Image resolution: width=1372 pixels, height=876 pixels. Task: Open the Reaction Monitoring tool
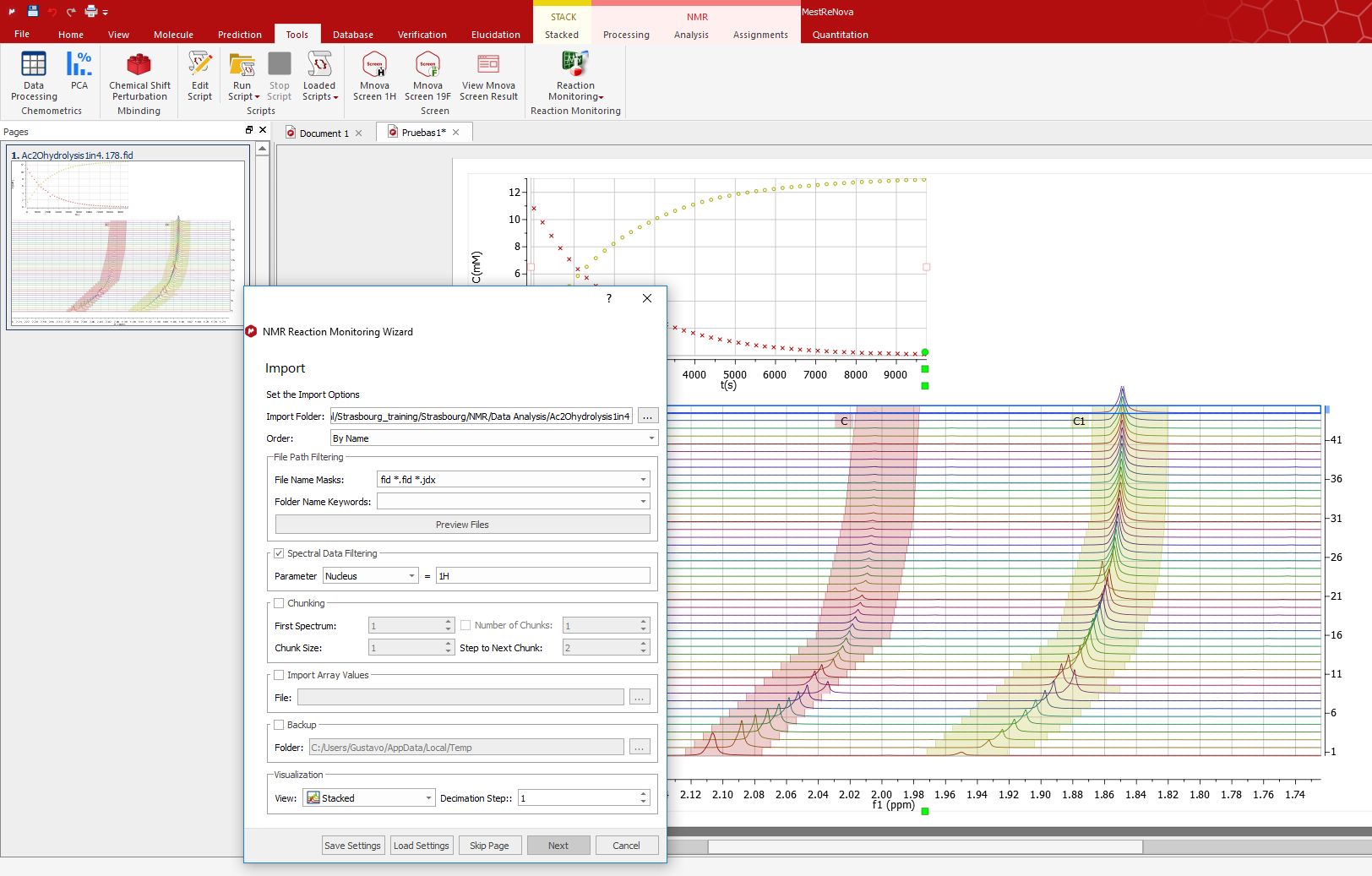(575, 76)
